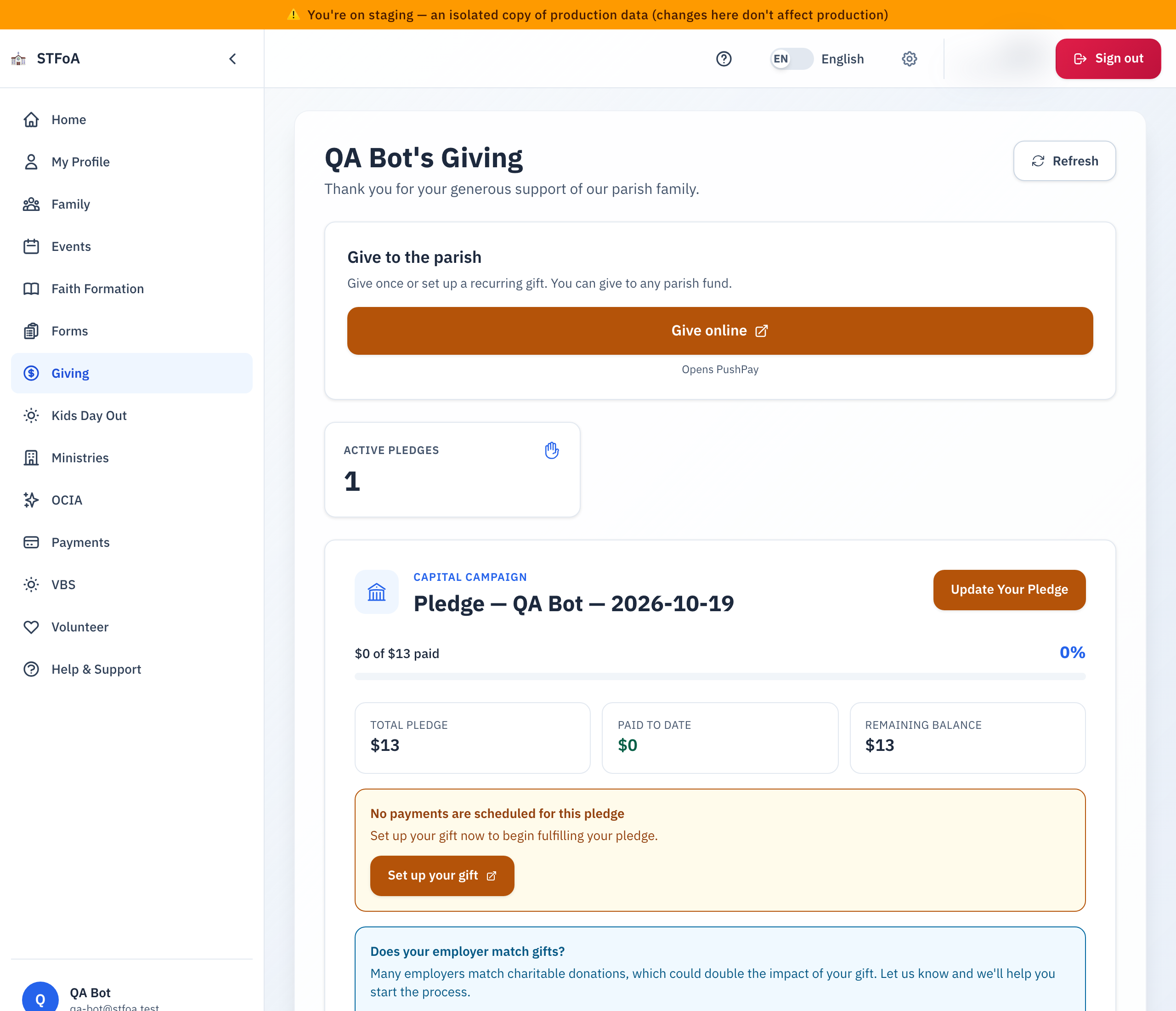This screenshot has height=1011, width=1176.
Task: Click the Forms clipboard icon
Action: pos(31,331)
